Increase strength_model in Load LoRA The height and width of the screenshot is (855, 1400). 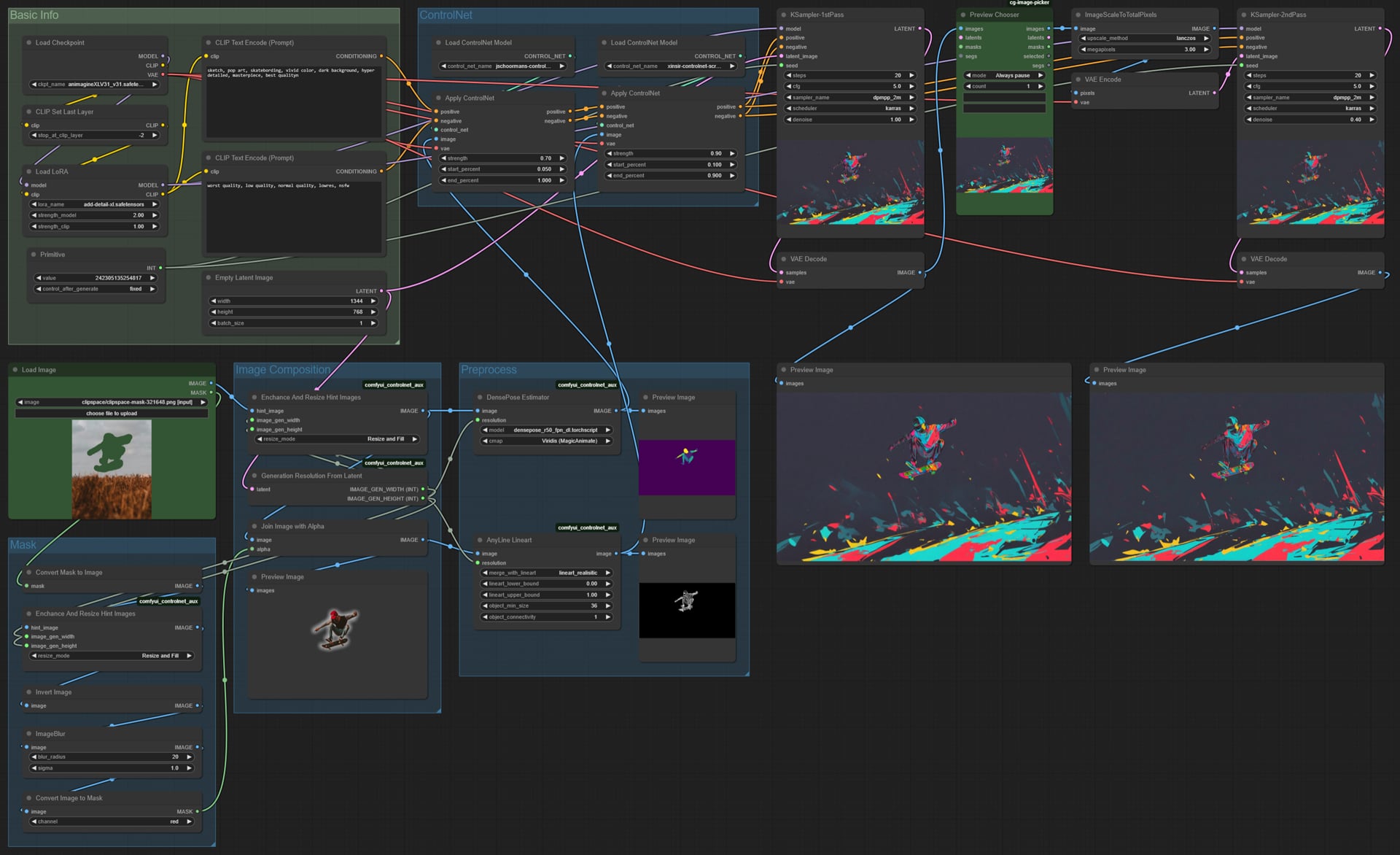[155, 215]
